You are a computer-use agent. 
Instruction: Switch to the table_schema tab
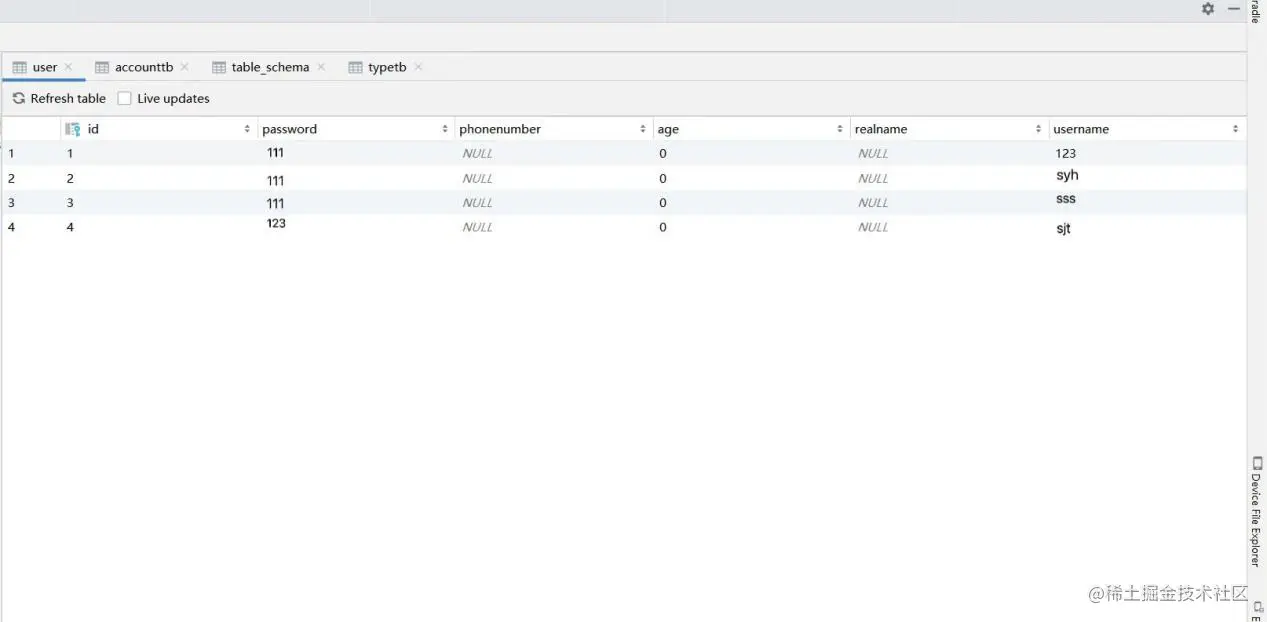269,67
